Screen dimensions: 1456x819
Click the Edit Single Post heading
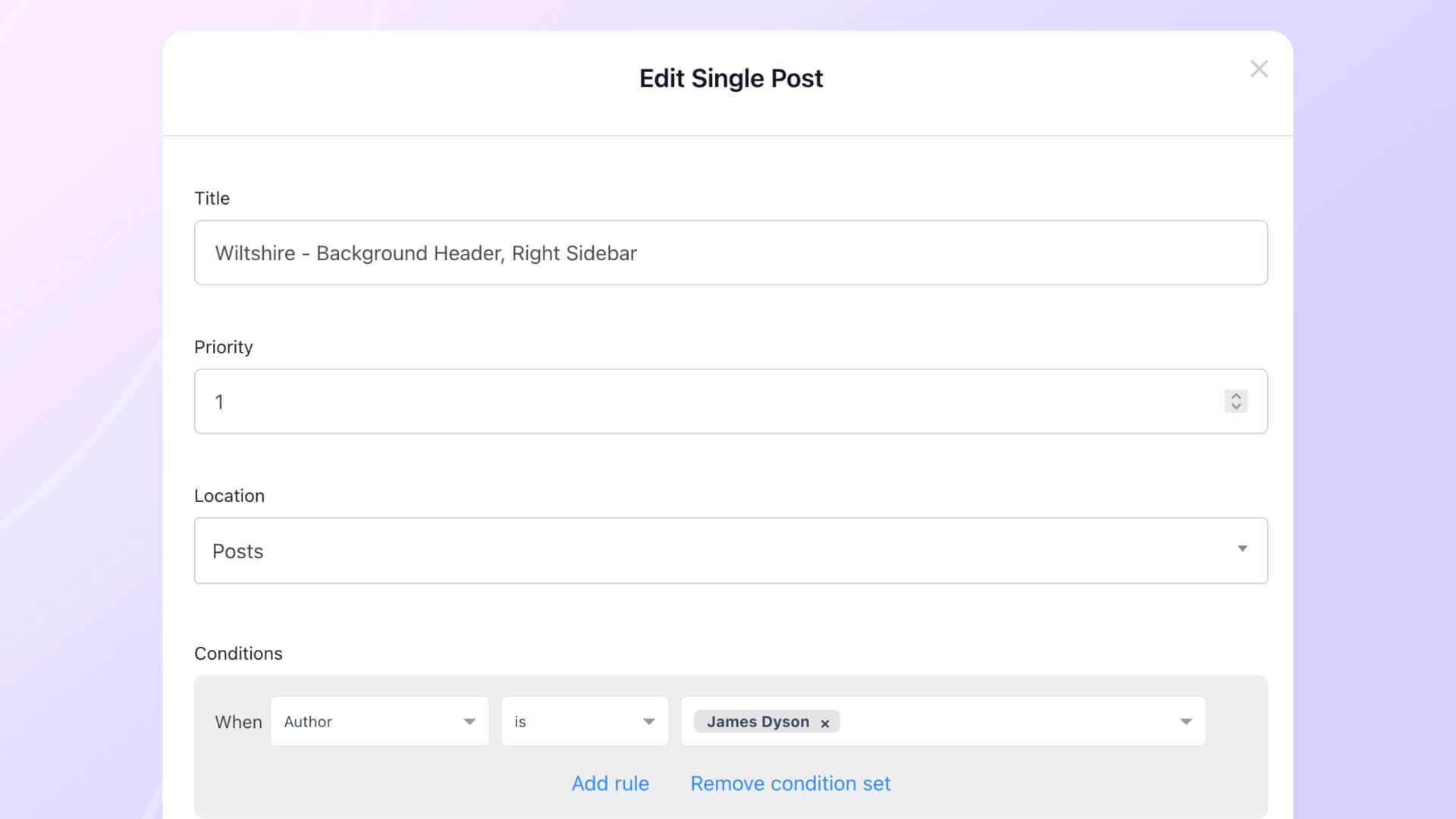(730, 78)
